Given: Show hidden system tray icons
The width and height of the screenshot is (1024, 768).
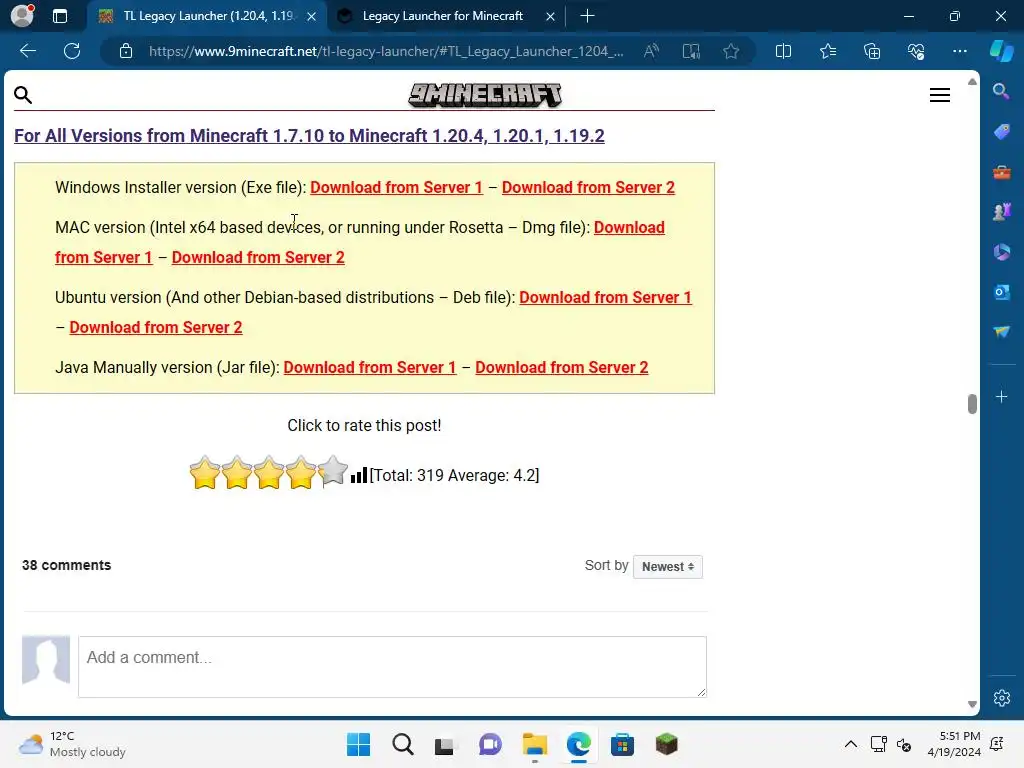Looking at the screenshot, I should [850, 744].
